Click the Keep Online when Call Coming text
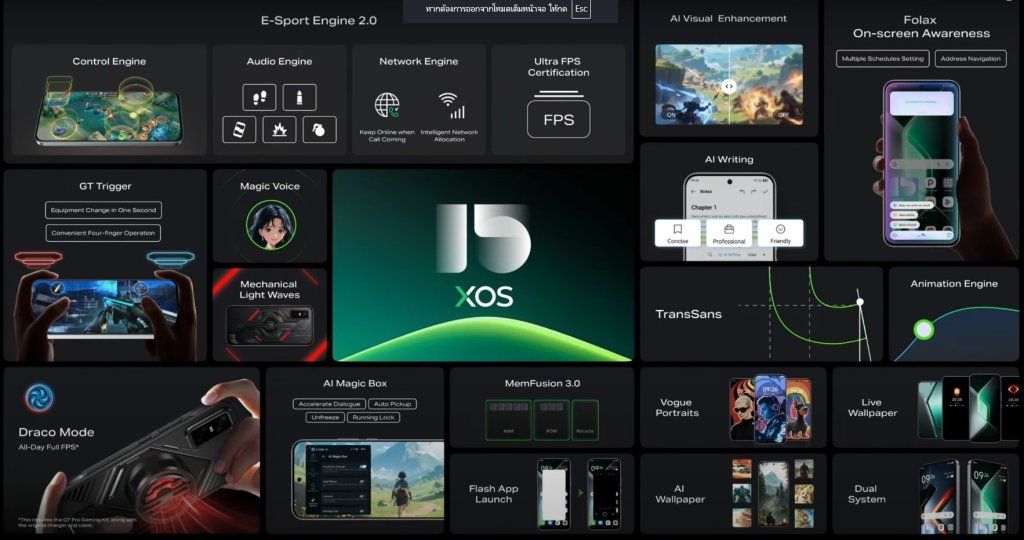The height and width of the screenshot is (540, 1024). 387,136
